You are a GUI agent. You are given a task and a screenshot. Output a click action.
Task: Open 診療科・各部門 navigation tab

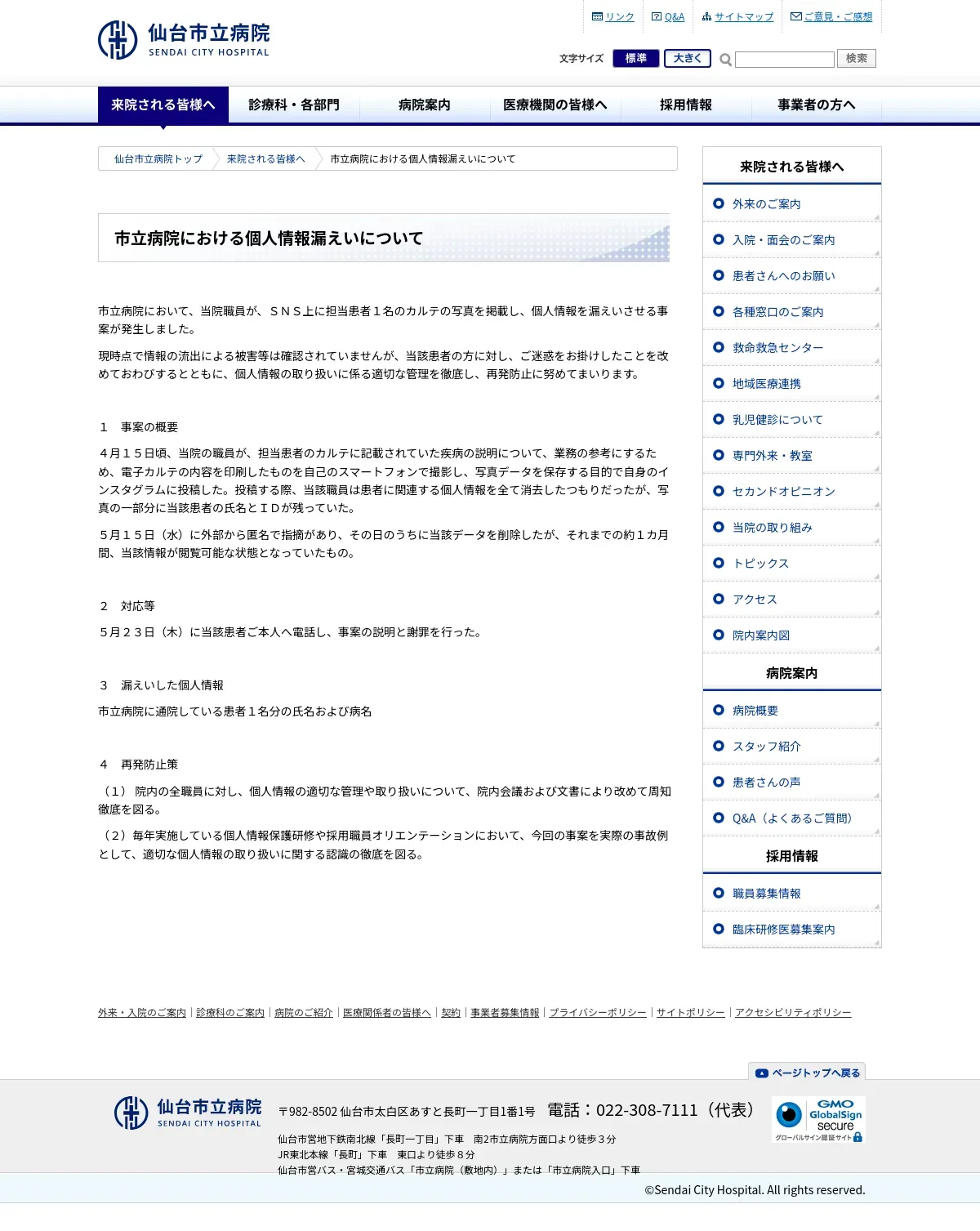tap(294, 105)
